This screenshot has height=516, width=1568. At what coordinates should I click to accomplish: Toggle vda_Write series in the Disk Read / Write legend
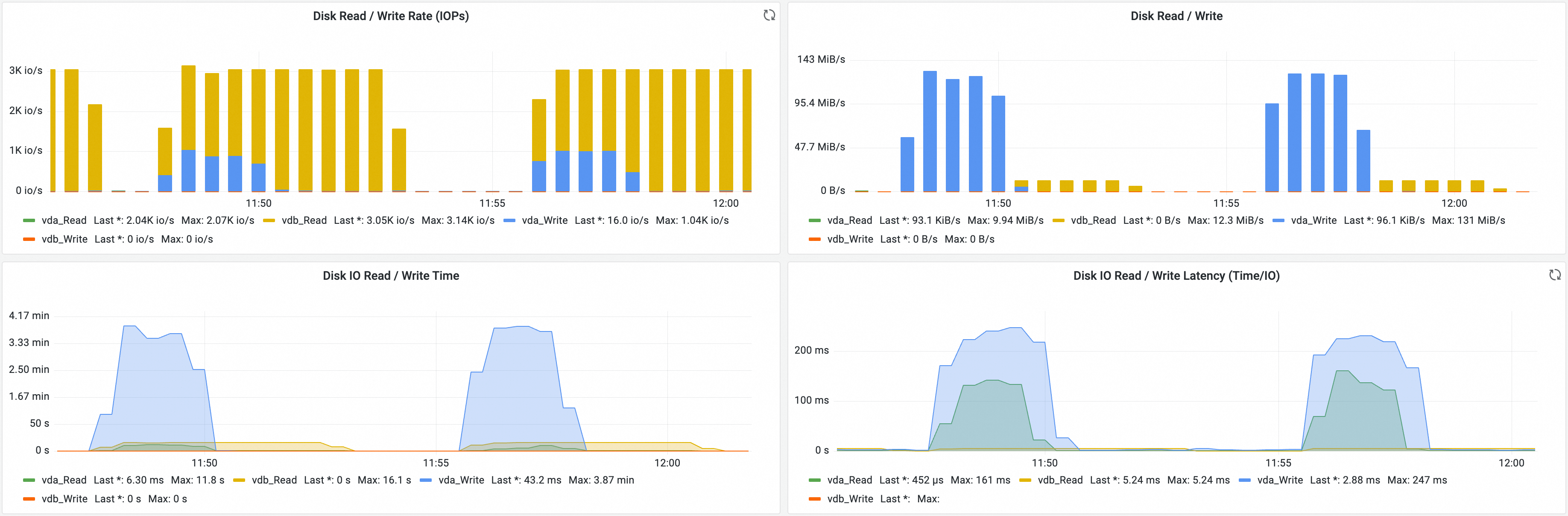(1313, 220)
